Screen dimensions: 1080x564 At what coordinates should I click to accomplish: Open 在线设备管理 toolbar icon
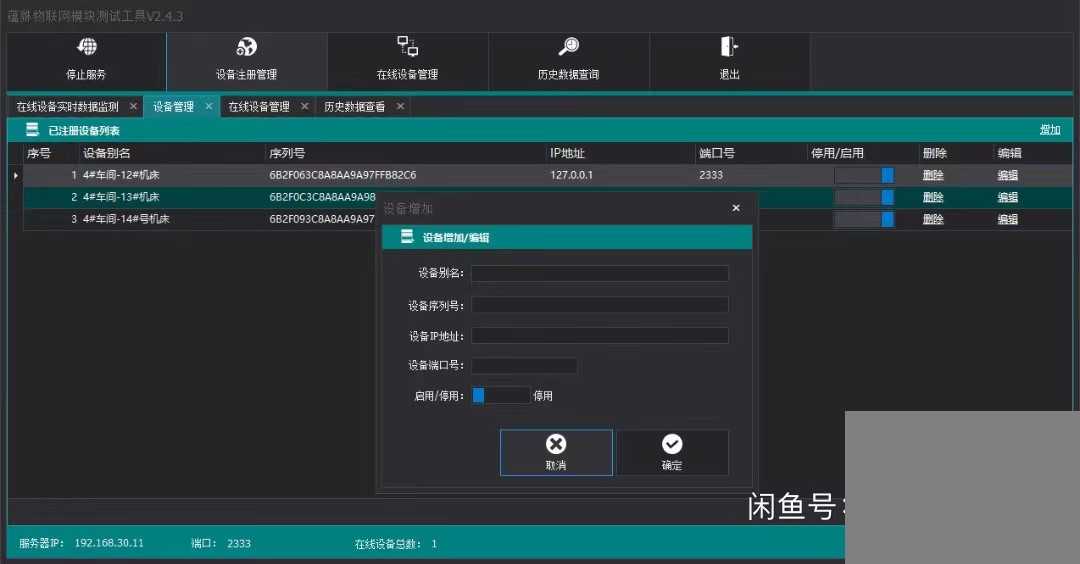[x=407, y=46]
